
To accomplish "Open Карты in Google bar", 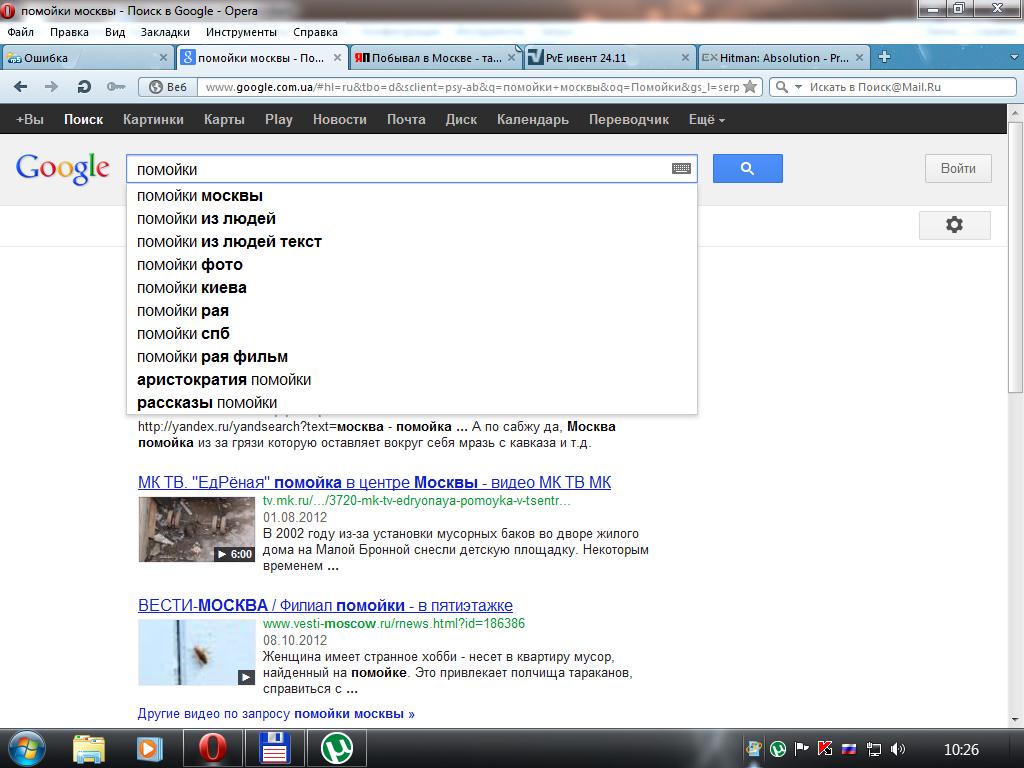I will (224, 120).
